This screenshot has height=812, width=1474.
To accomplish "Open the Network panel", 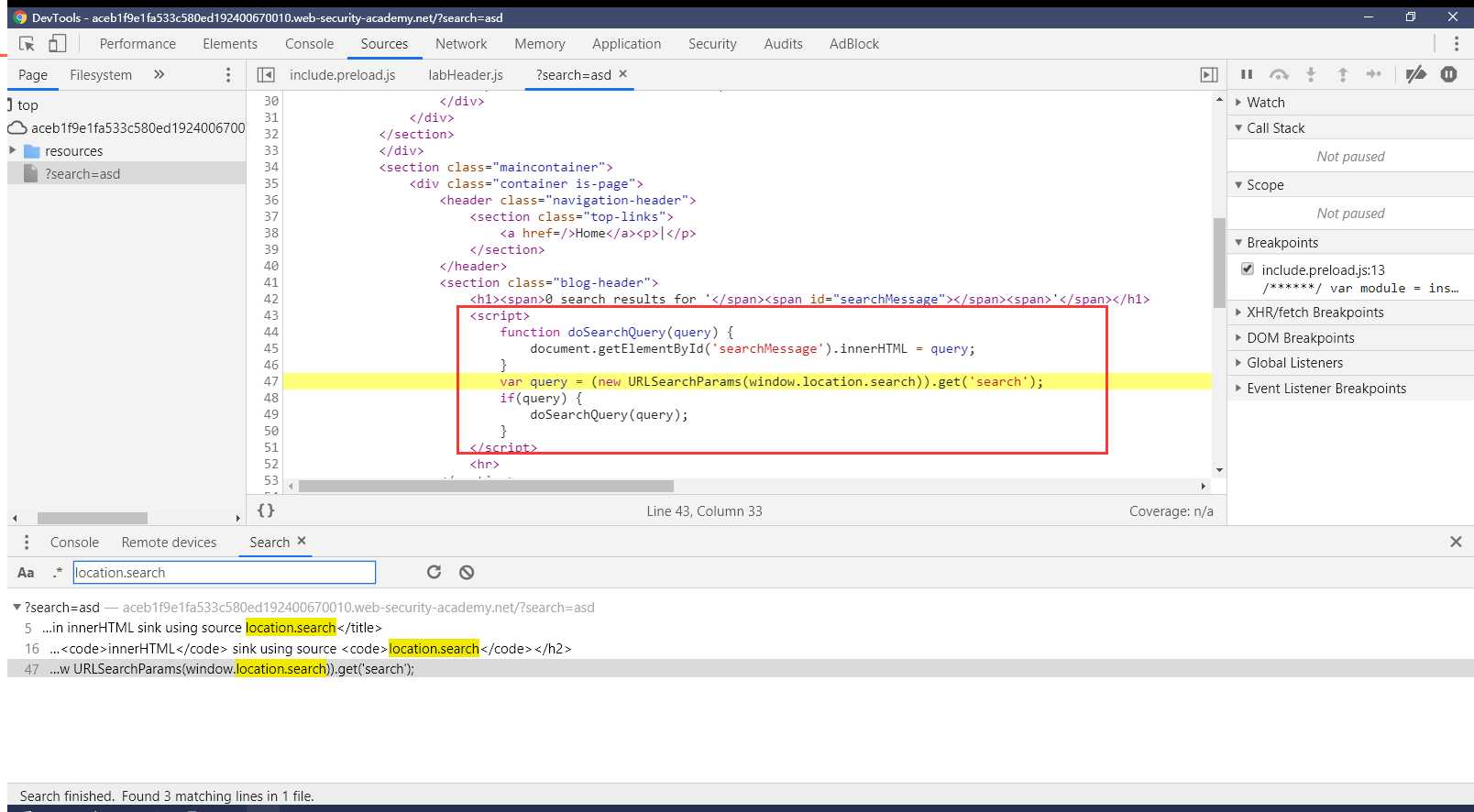I will [x=461, y=44].
